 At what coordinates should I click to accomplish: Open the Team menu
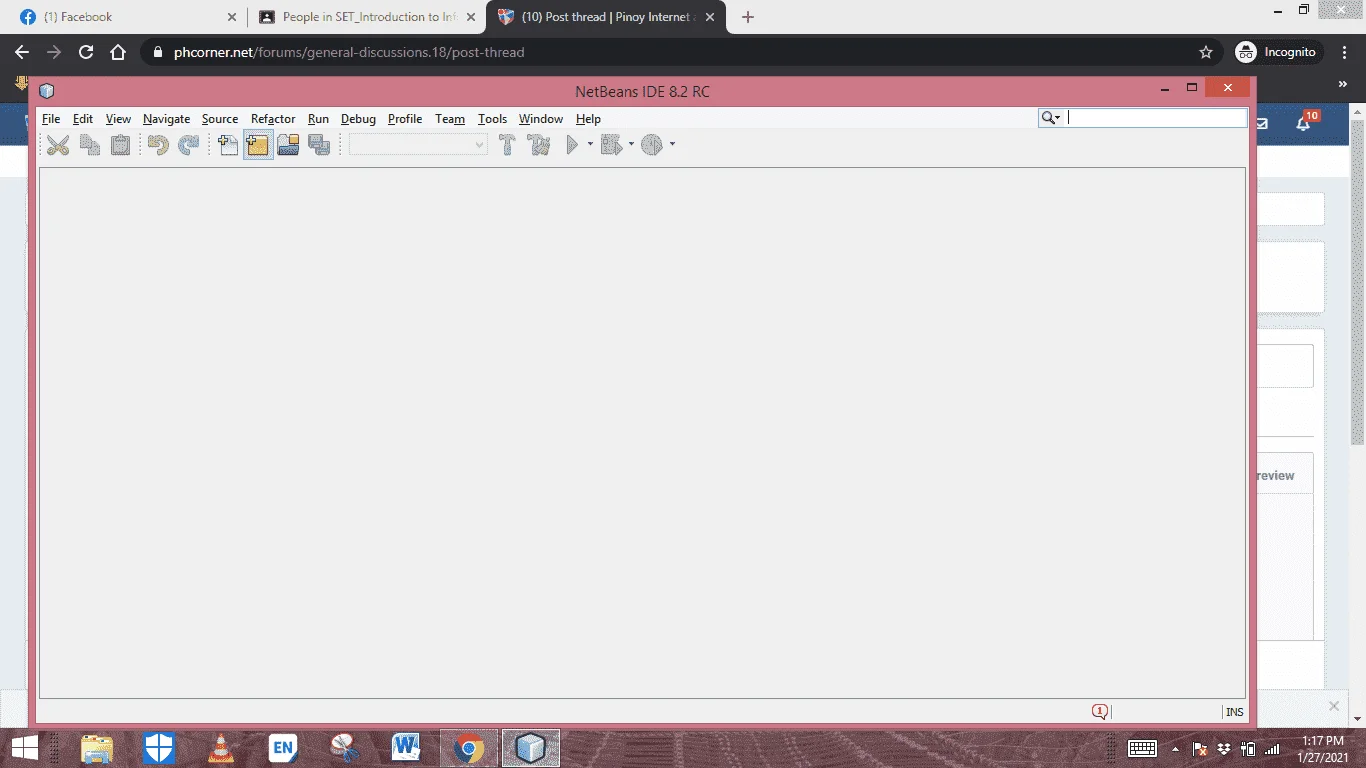[450, 119]
